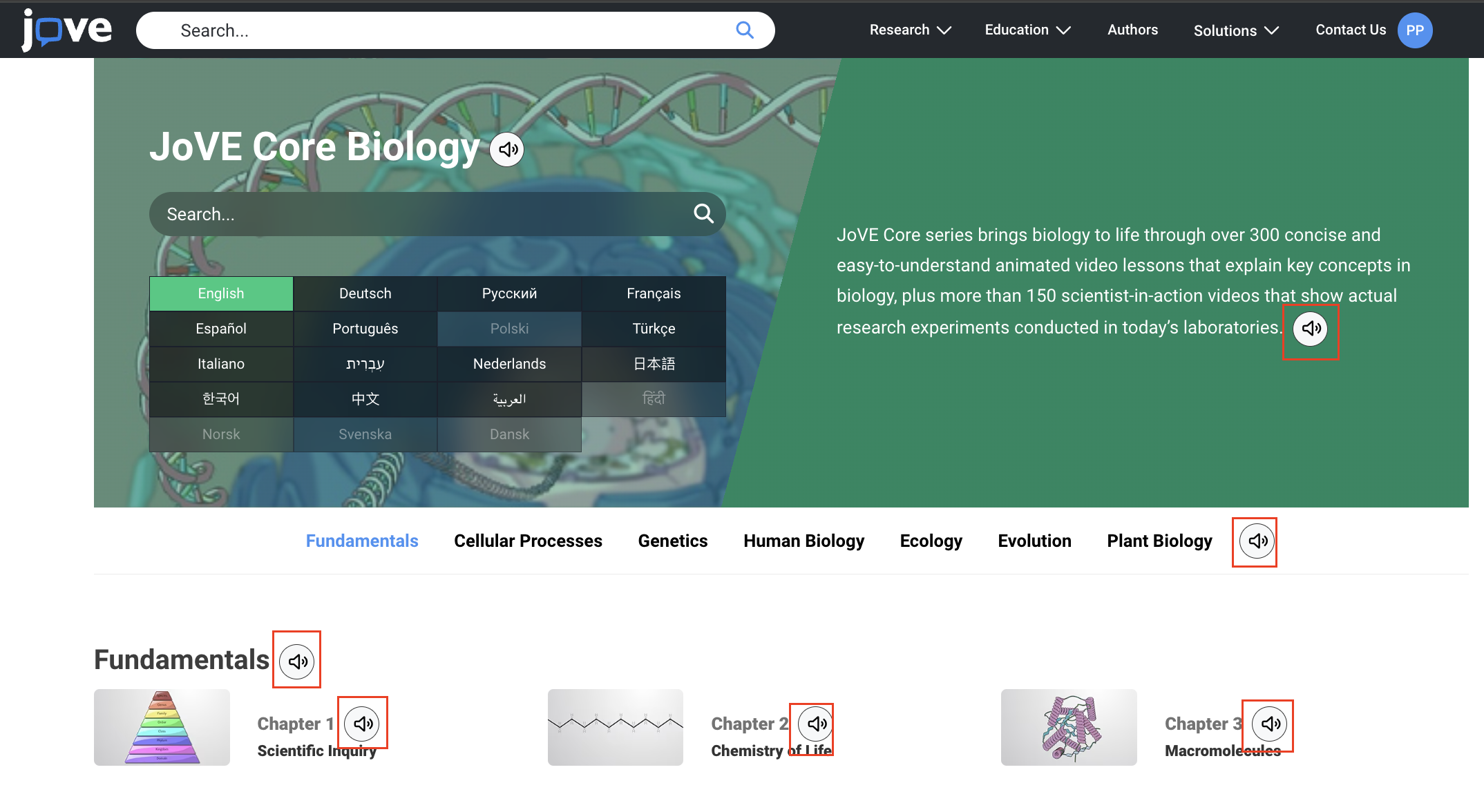
Task: Open the PP user profile avatar
Action: coord(1414,30)
